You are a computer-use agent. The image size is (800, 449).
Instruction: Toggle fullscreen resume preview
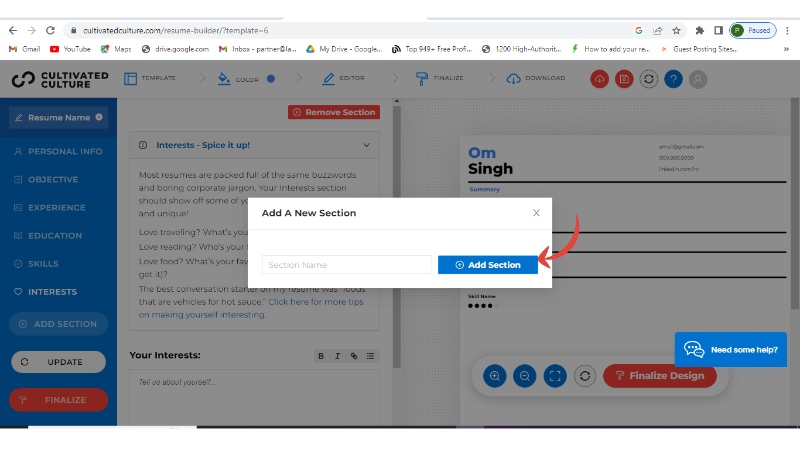click(x=556, y=376)
